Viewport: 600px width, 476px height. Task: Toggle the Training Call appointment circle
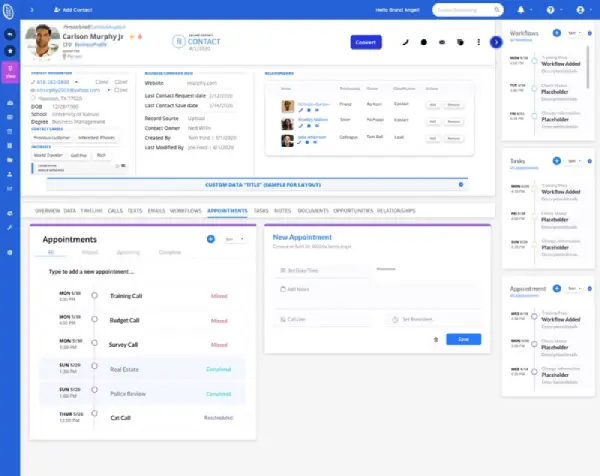pyautogui.click(x=95, y=295)
